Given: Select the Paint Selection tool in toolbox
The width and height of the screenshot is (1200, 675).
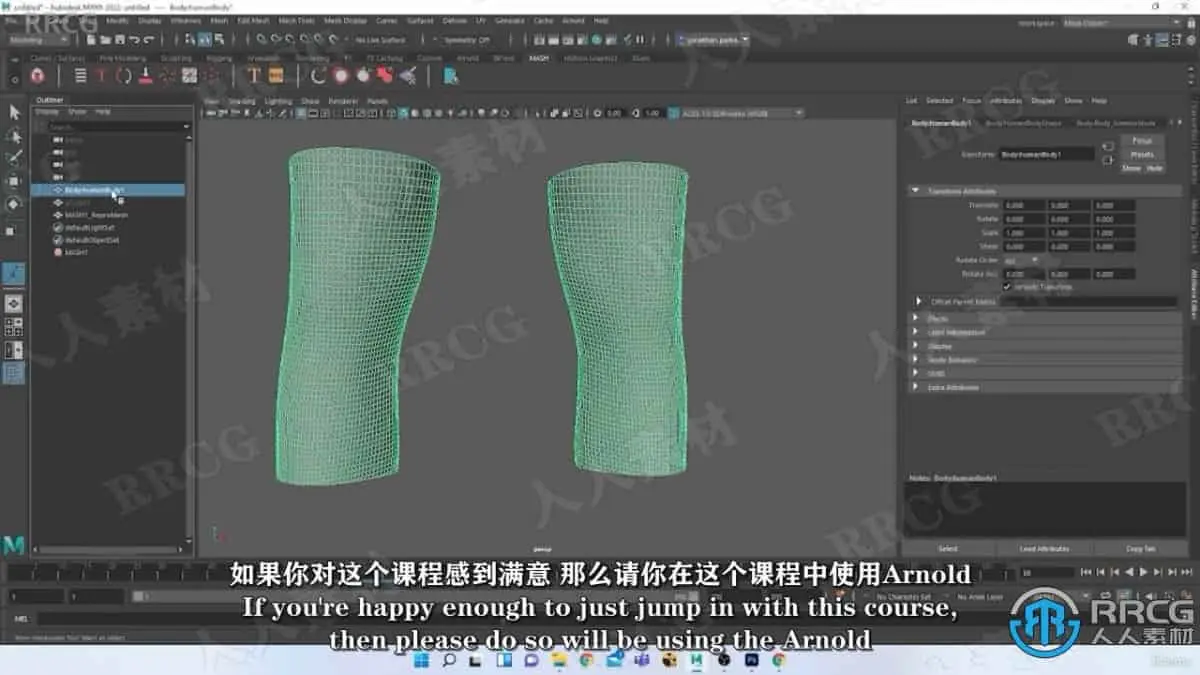Looking at the screenshot, I should [x=14, y=158].
